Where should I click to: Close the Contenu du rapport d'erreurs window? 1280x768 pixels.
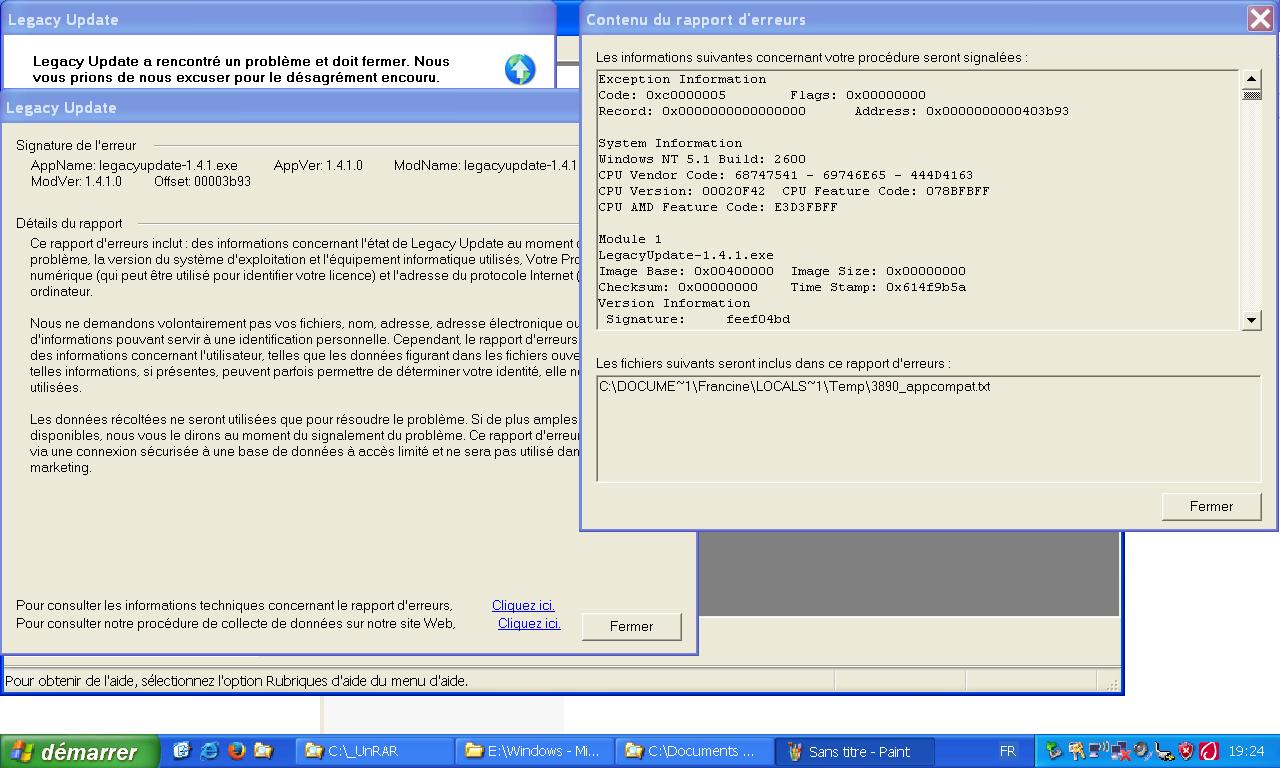coord(1260,18)
